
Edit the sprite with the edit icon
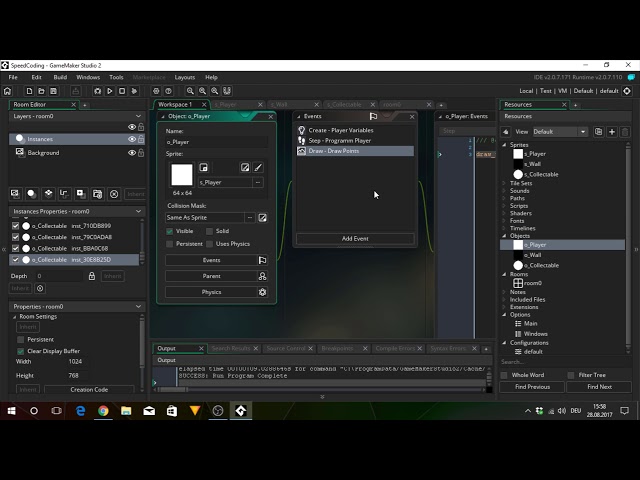tap(245, 167)
